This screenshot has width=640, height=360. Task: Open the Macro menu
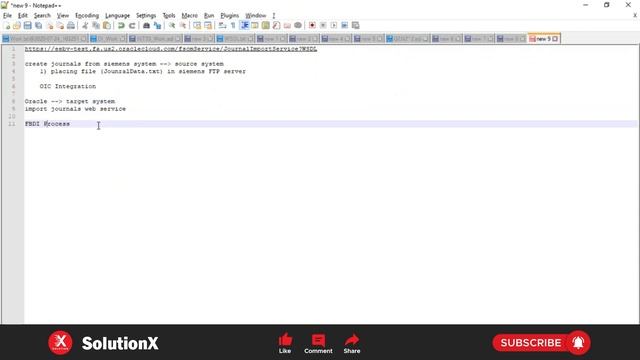[x=189, y=16]
